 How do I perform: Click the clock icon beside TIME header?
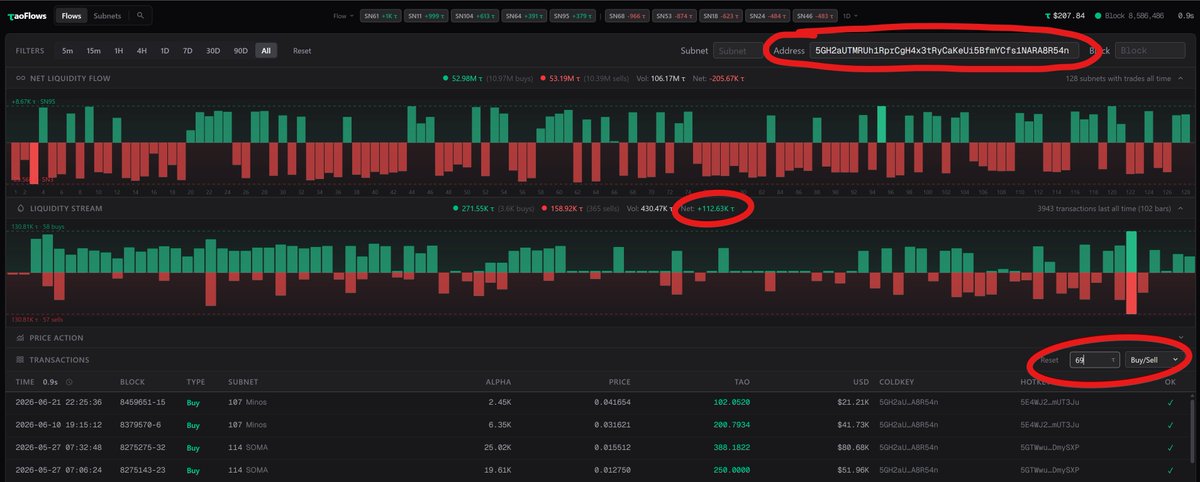[70, 382]
